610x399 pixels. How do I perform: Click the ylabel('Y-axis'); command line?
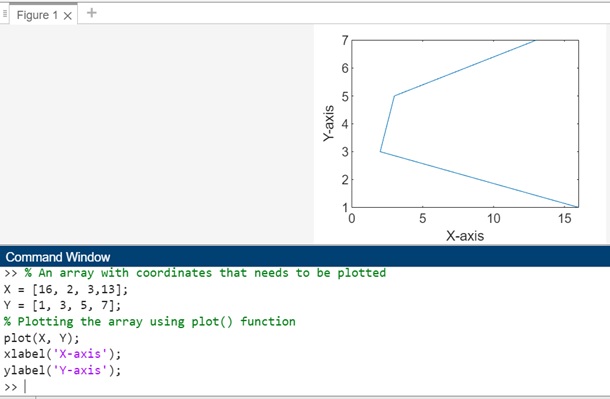[62, 370]
